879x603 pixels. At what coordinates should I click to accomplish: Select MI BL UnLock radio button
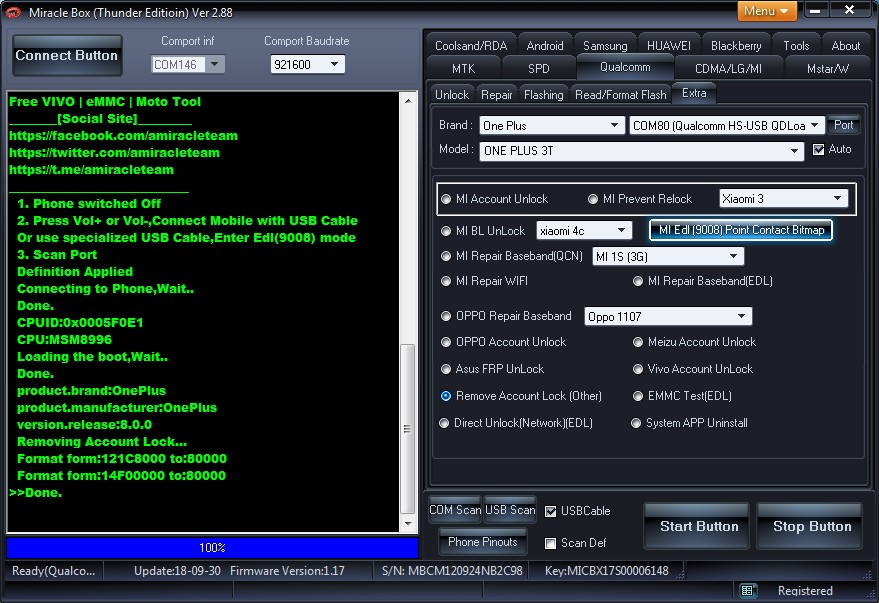(x=446, y=231)
